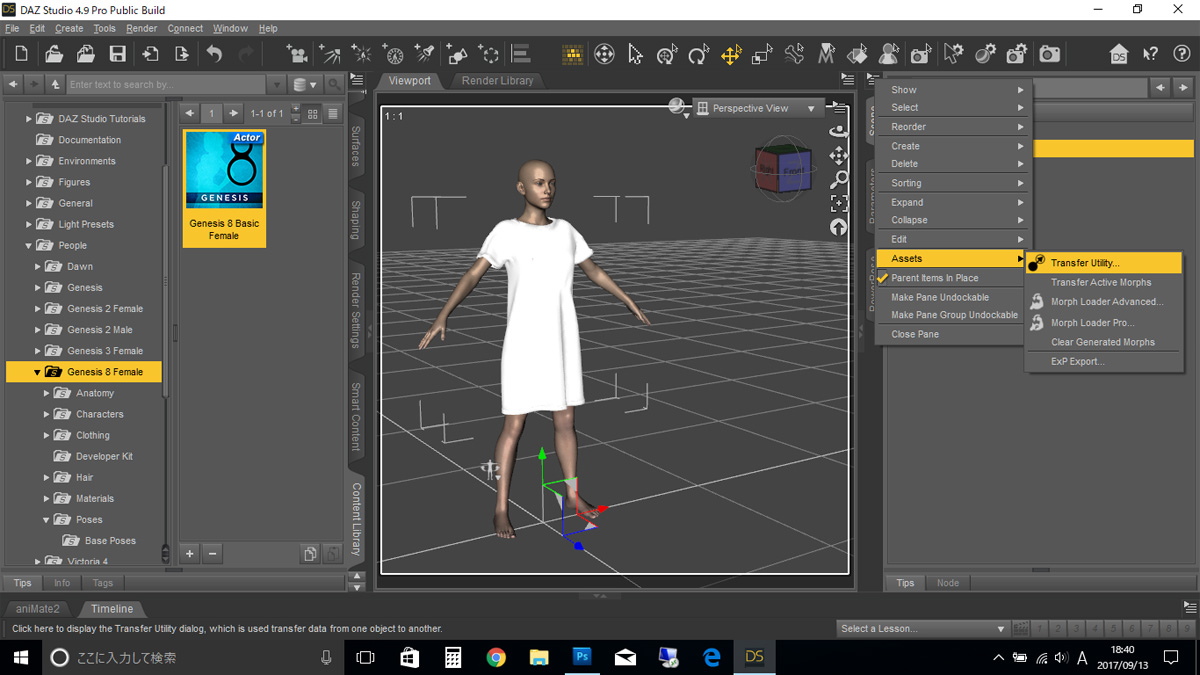This screenshot has height=675, width=1200.
Task: Switch to the Timeline tab
Action: (112, 609)
